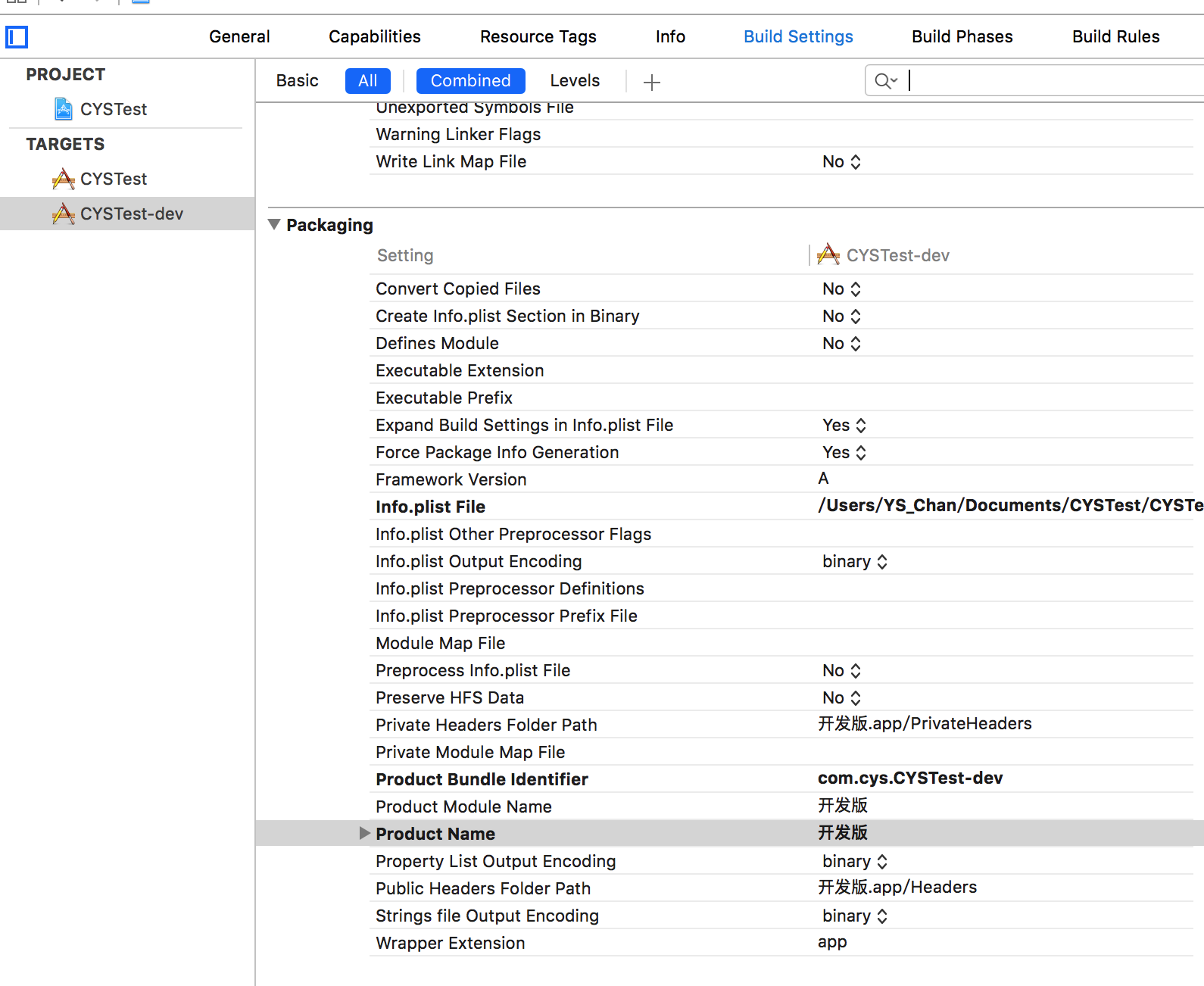Collapse the Packaging section
This screenshot has width=1204, height=986.
pos(274,225)
